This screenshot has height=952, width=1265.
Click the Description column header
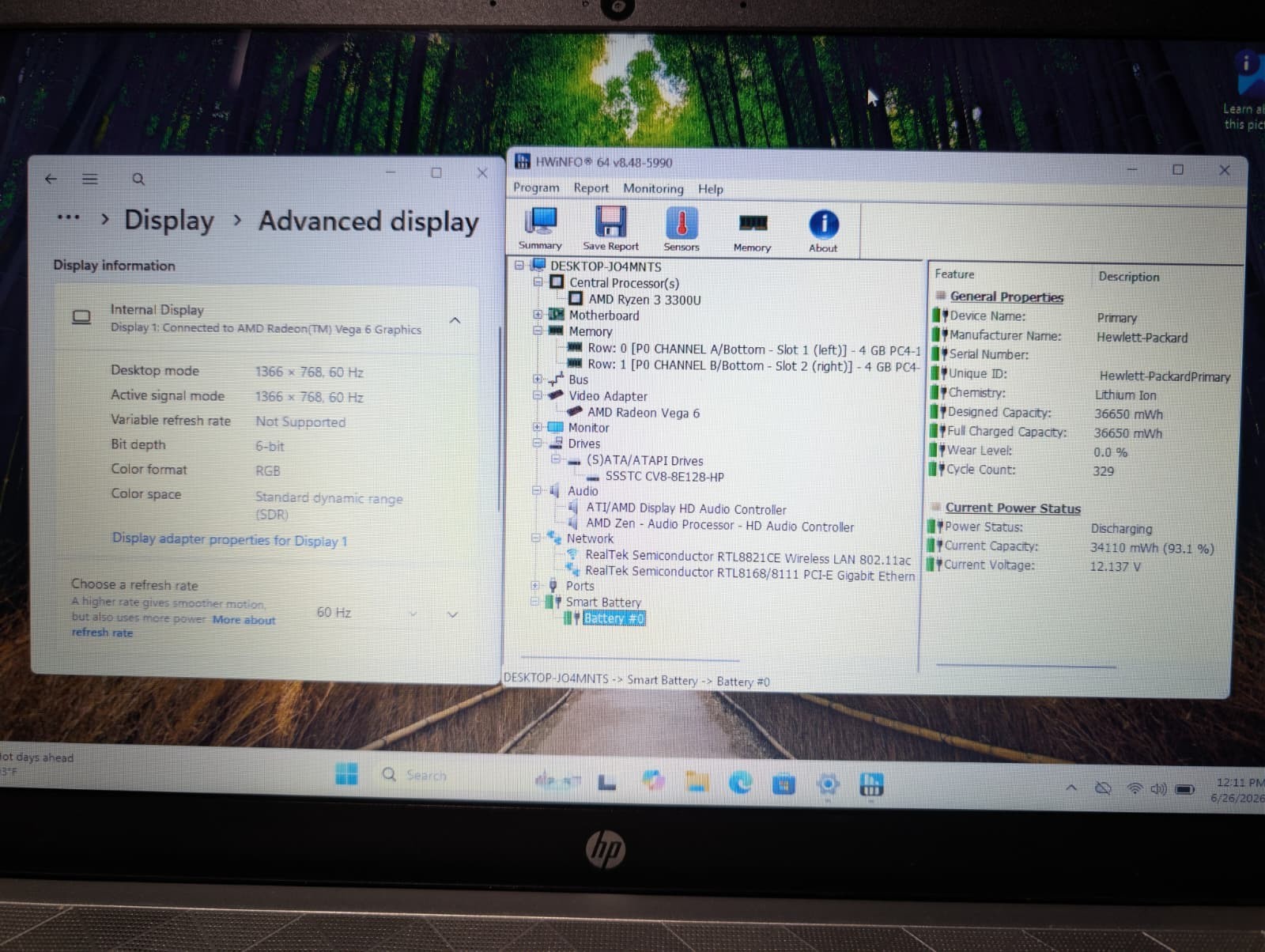point(1128,276)
